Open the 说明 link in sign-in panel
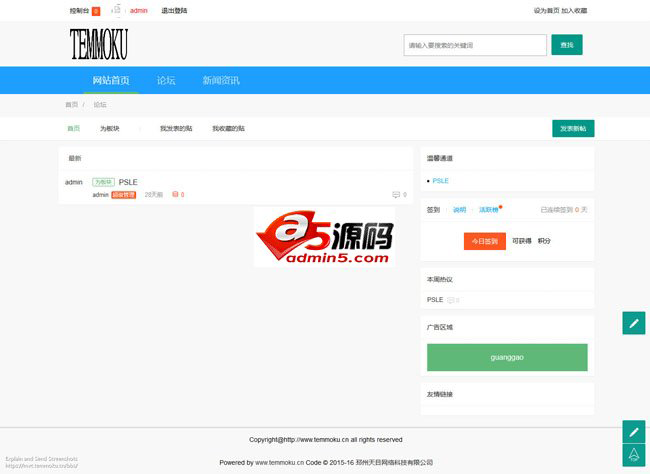Viewport: 650px width, 474px height. (459, 210)
